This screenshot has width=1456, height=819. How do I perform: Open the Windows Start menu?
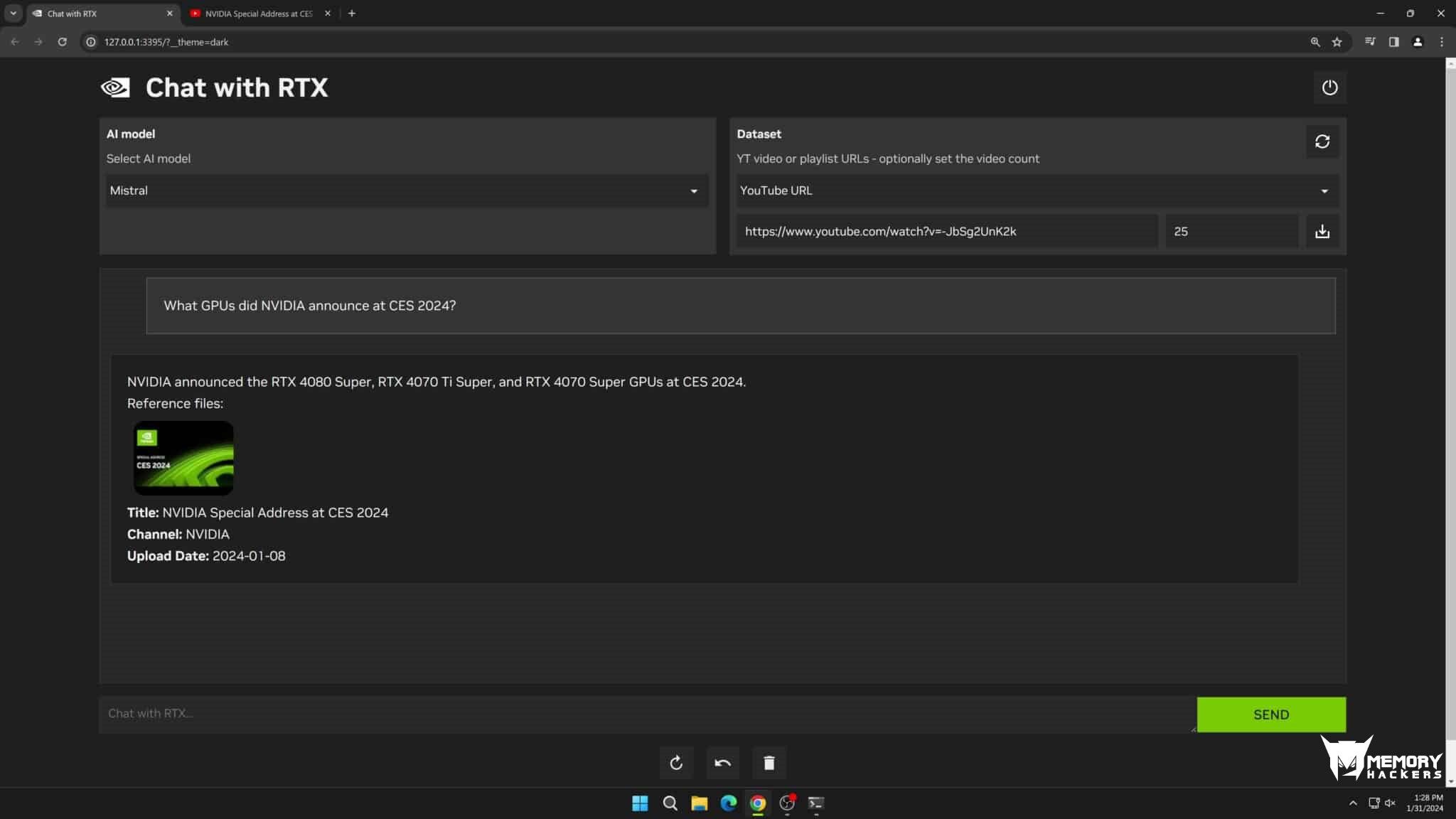pos(640,803)
